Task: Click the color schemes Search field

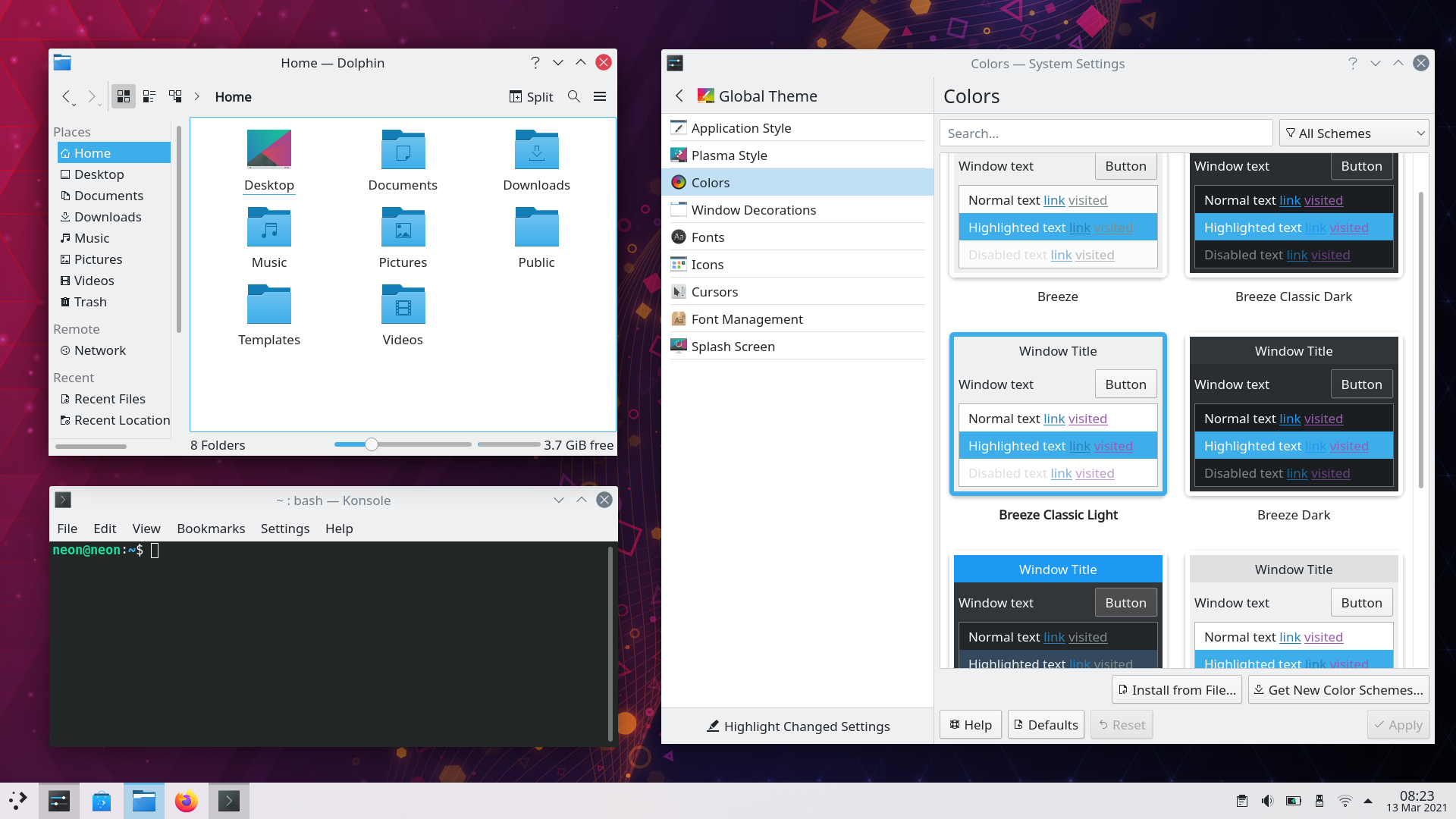Action: (1106, 133)
